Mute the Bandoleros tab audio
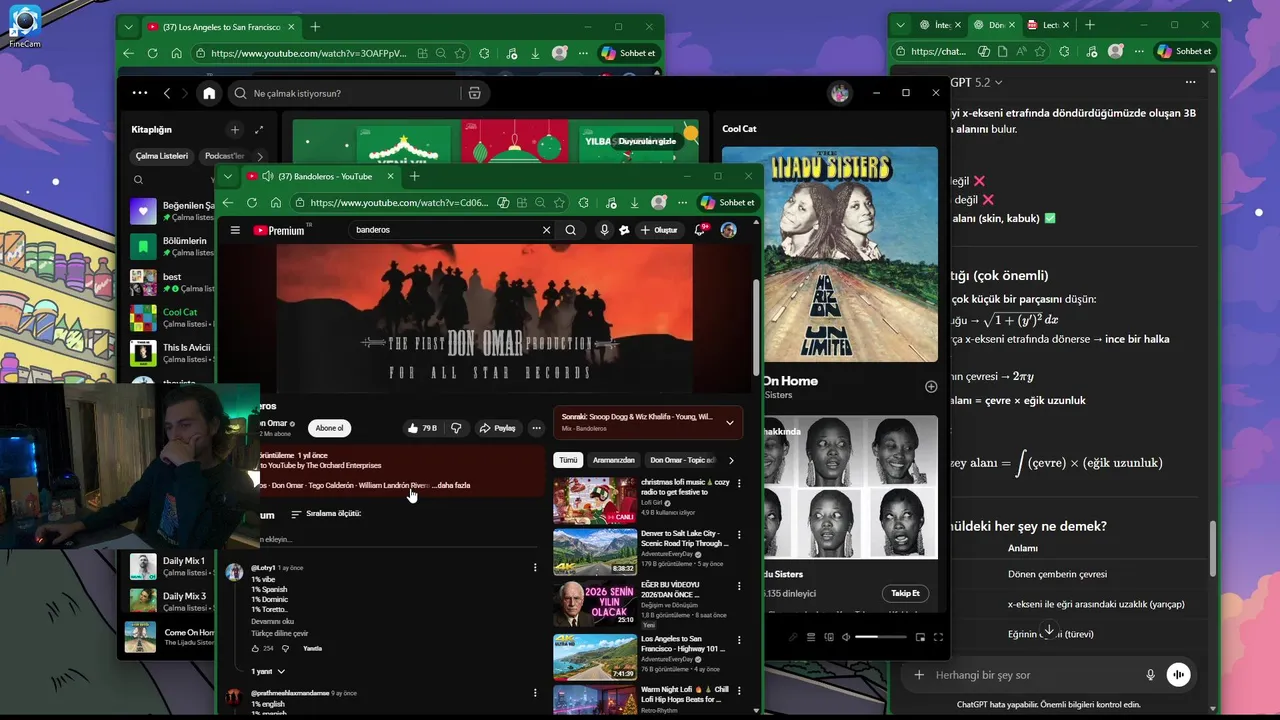 267,176
